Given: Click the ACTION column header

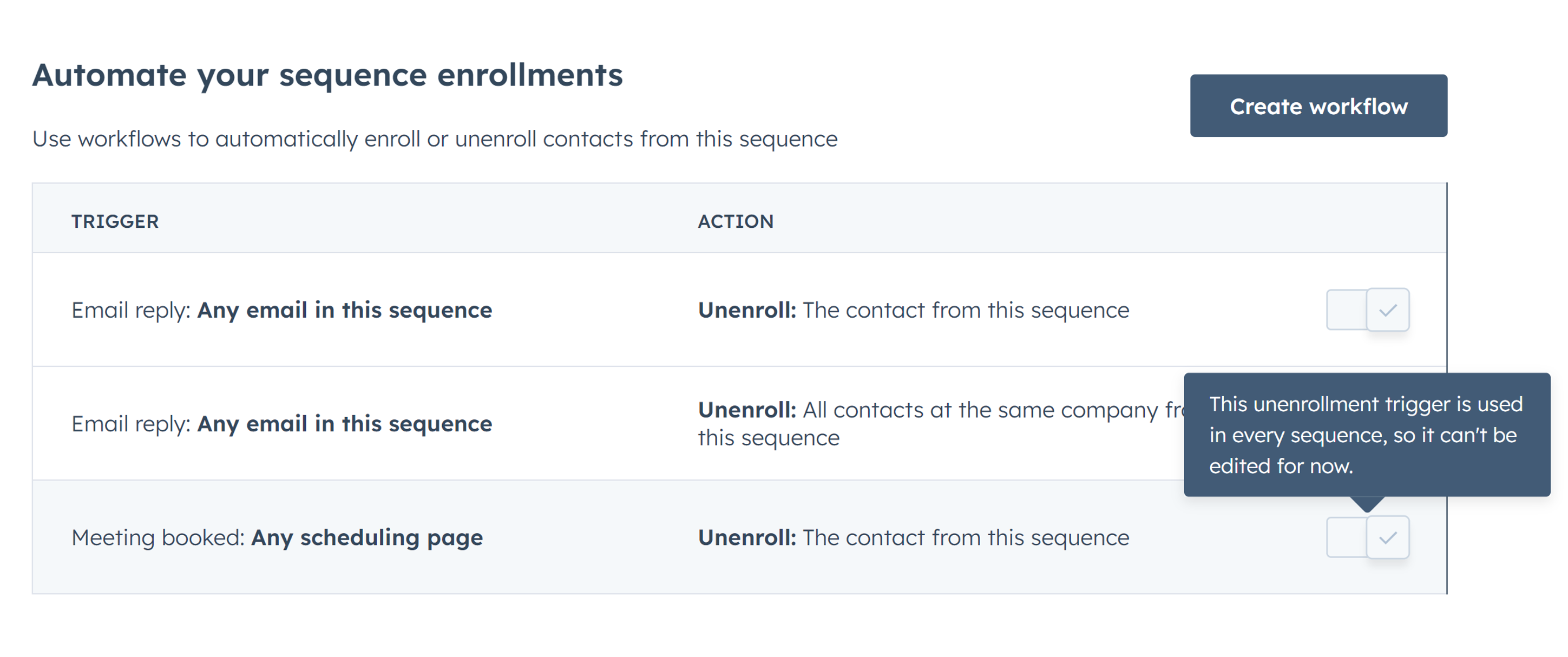Looking at the screenshot, I should [x=736, y=221].
